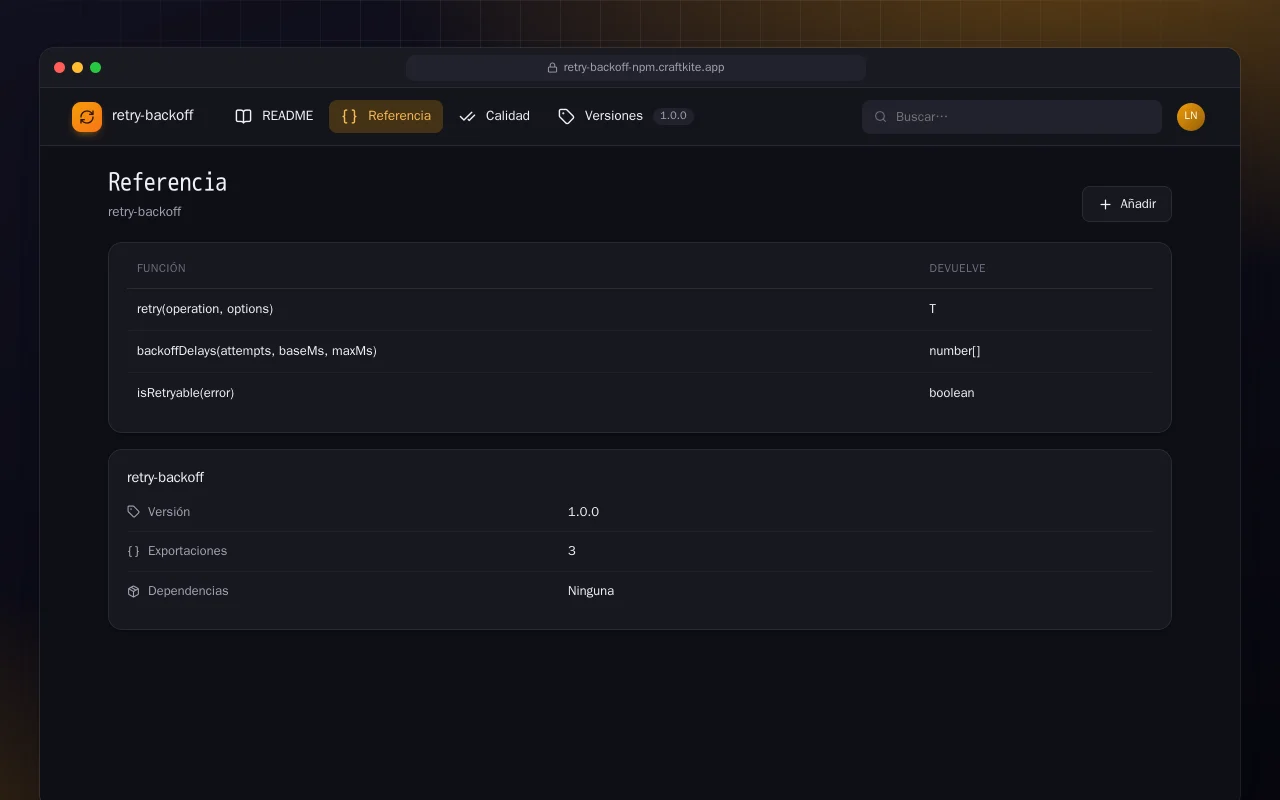Select the backoffDelays(attempts, baseMs, maxMs) row
The height and width of the screenshot is (800, 1280).
(640, 351)
